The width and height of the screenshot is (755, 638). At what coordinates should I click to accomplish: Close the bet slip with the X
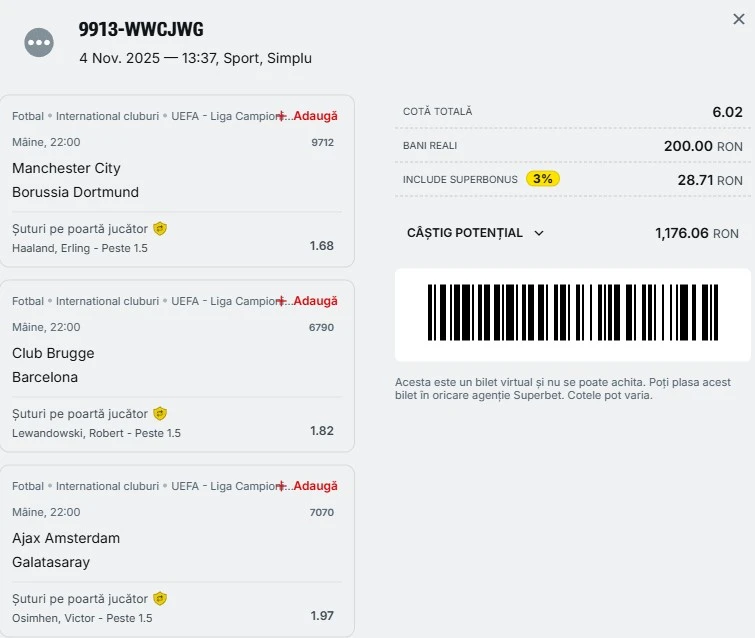click(738, 19)
